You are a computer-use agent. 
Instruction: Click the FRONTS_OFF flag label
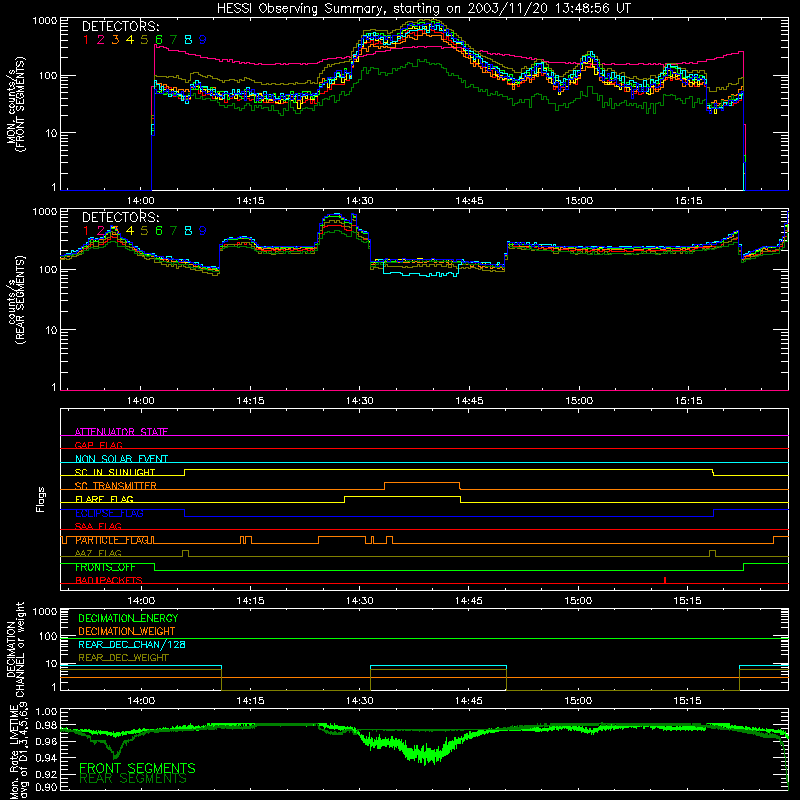click(x=105, y=567)
